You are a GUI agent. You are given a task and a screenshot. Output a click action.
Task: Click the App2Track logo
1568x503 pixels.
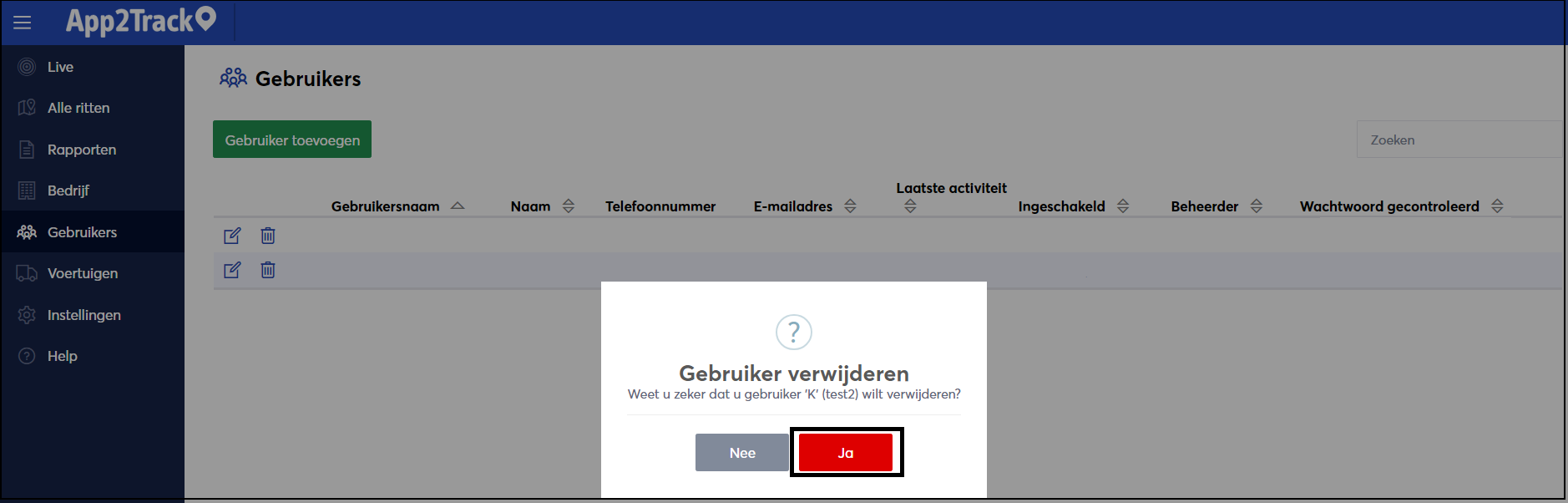(141, 20)
